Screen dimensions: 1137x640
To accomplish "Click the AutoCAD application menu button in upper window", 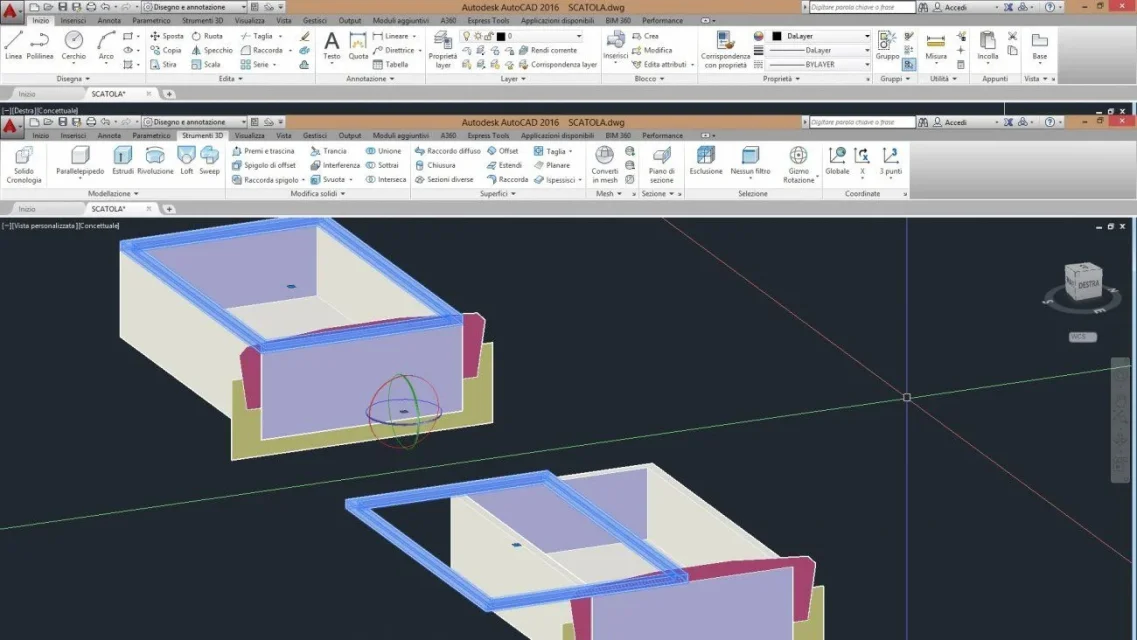I will coord(10,10).
